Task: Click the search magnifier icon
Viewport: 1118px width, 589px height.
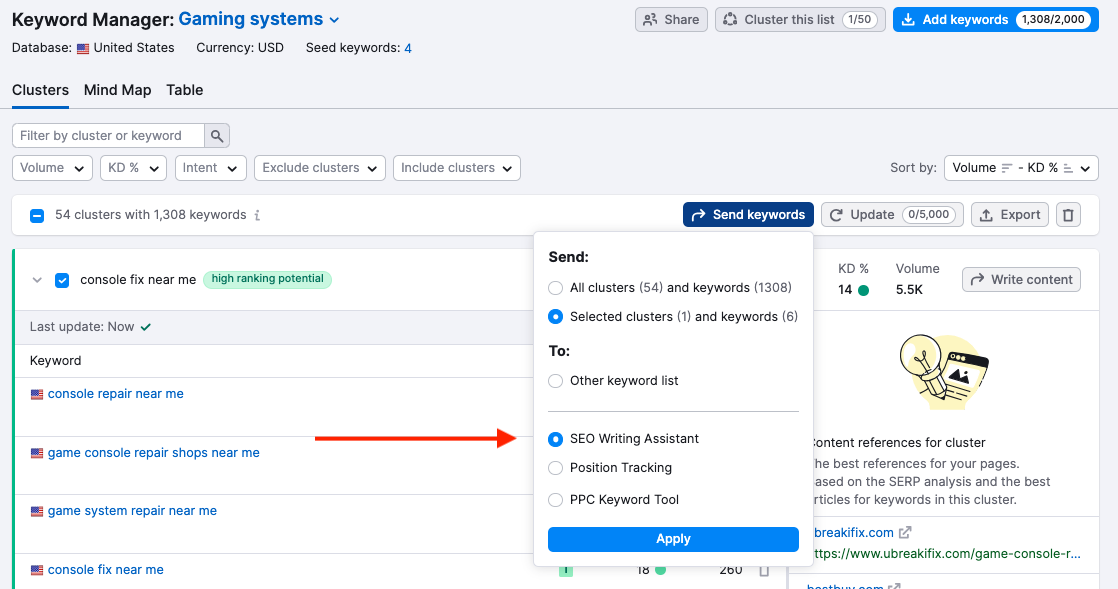Action: (217, 136)
